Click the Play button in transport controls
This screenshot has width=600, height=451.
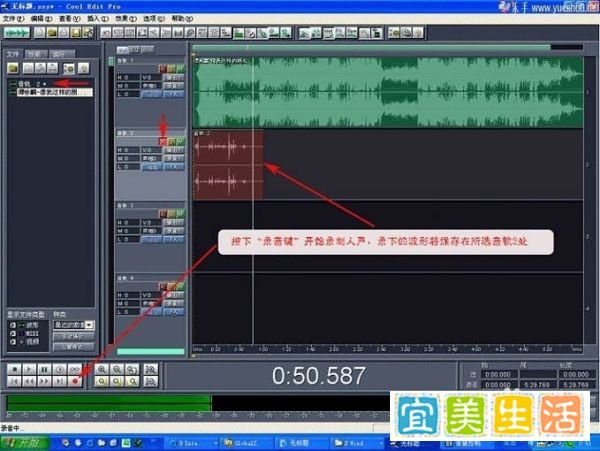29,370
